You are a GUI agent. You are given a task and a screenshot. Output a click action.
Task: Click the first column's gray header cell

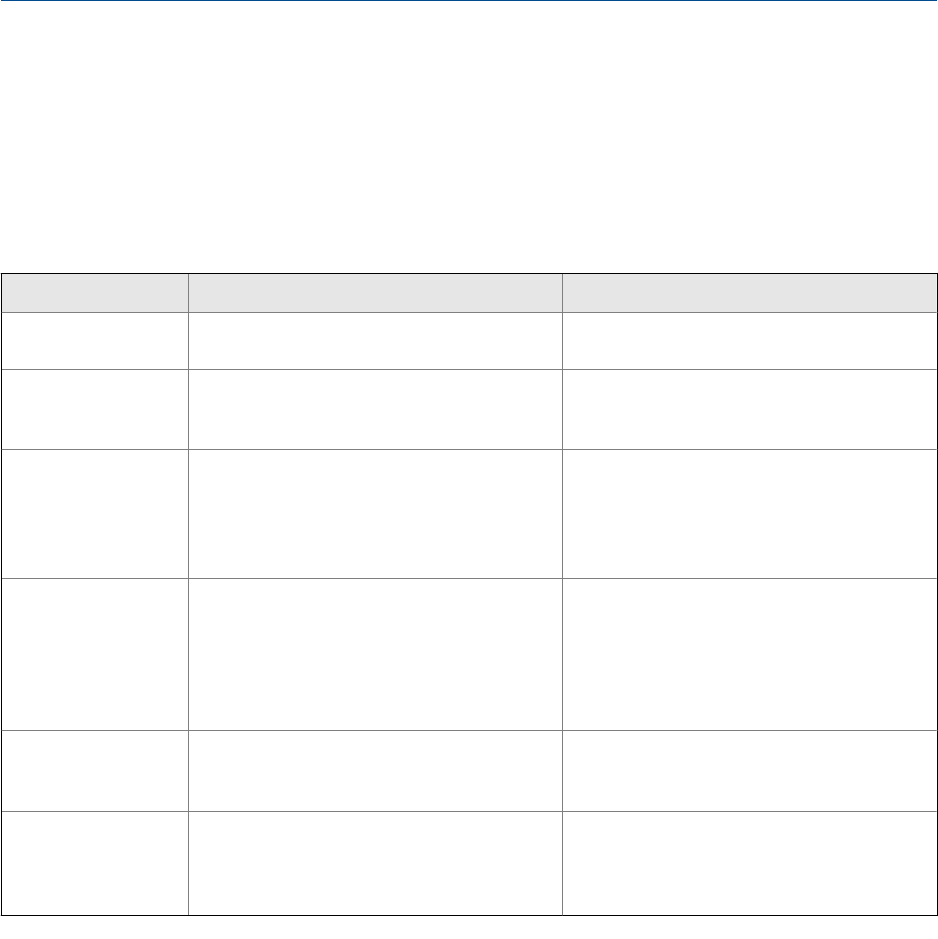pyautogui.click(x=94, y=292)
